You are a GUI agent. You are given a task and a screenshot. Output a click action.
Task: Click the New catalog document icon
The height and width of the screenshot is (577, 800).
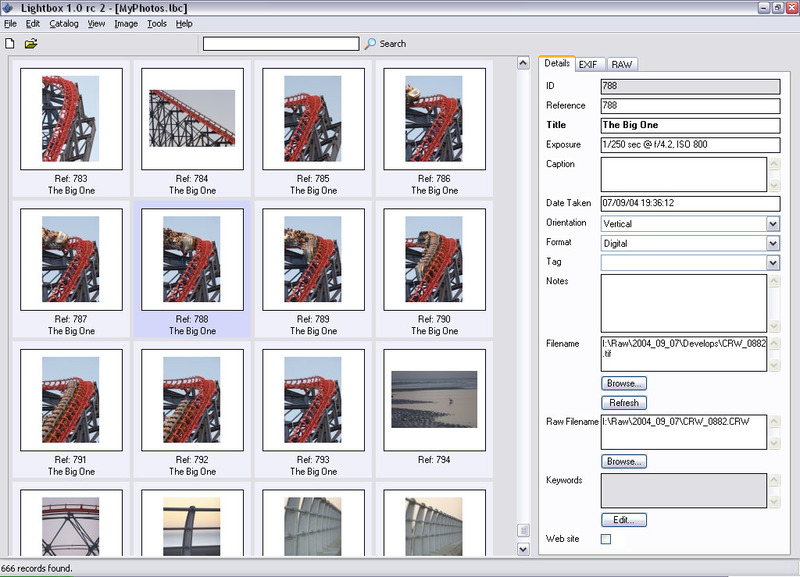click(x=10, y=43)
